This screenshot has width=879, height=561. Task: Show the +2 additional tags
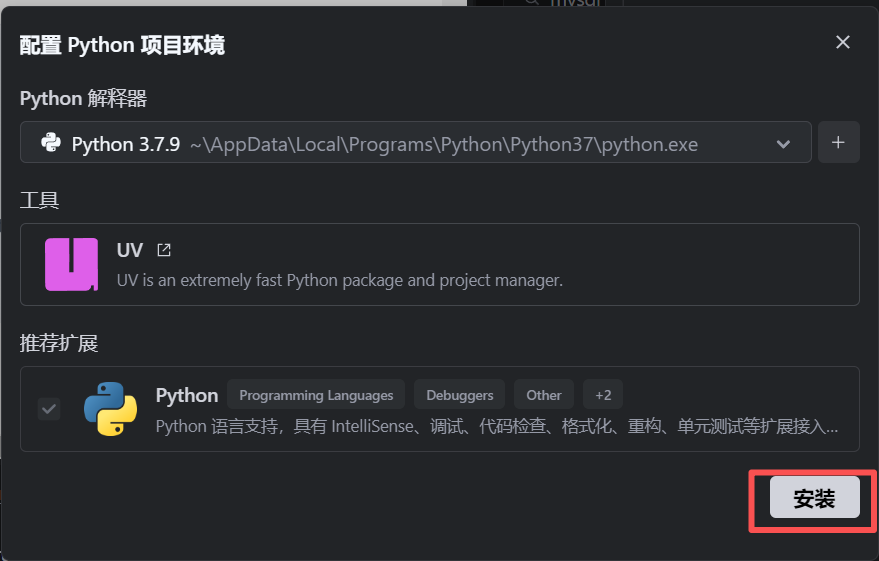(x=603, y=395)
